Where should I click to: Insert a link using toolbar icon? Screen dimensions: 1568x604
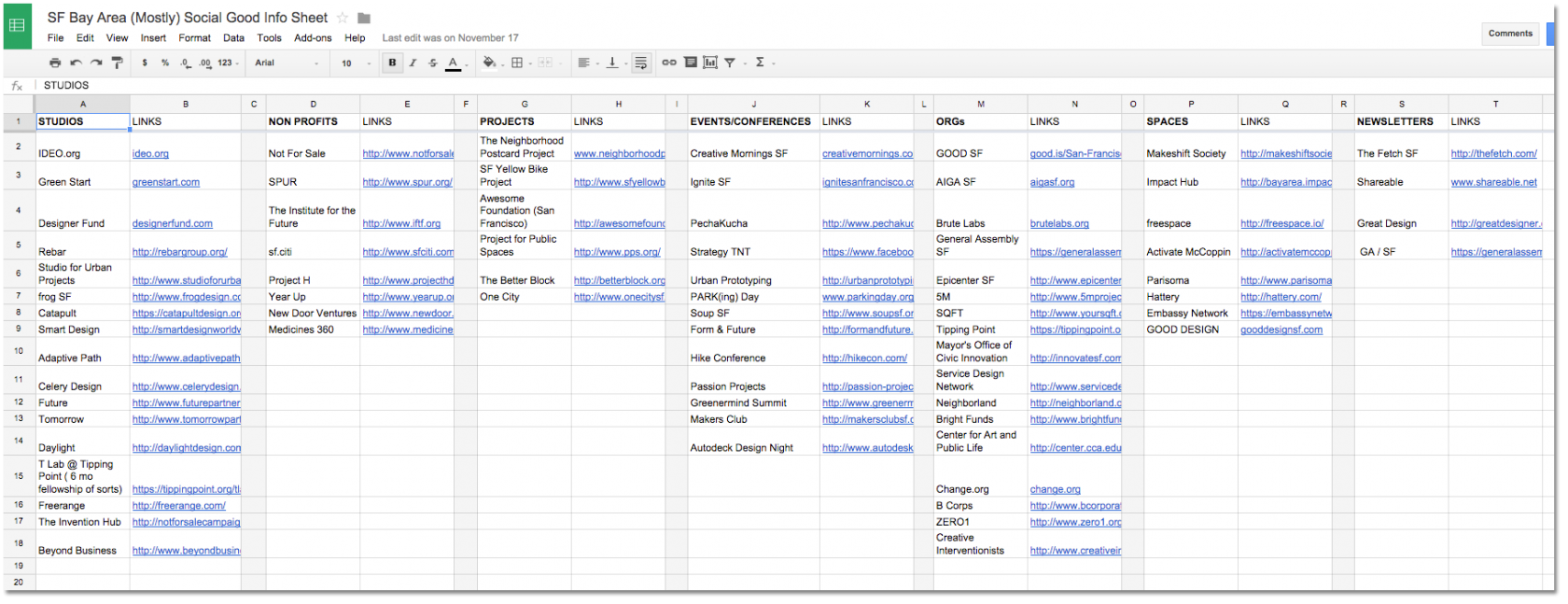[669, 63]
